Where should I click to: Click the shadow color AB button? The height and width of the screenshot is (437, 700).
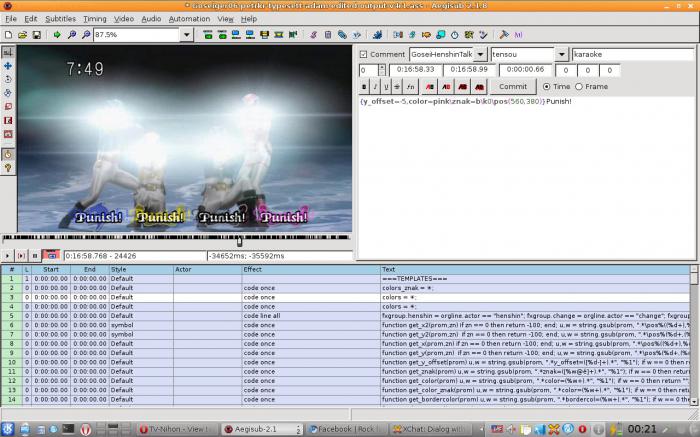(x=479, y=87)
